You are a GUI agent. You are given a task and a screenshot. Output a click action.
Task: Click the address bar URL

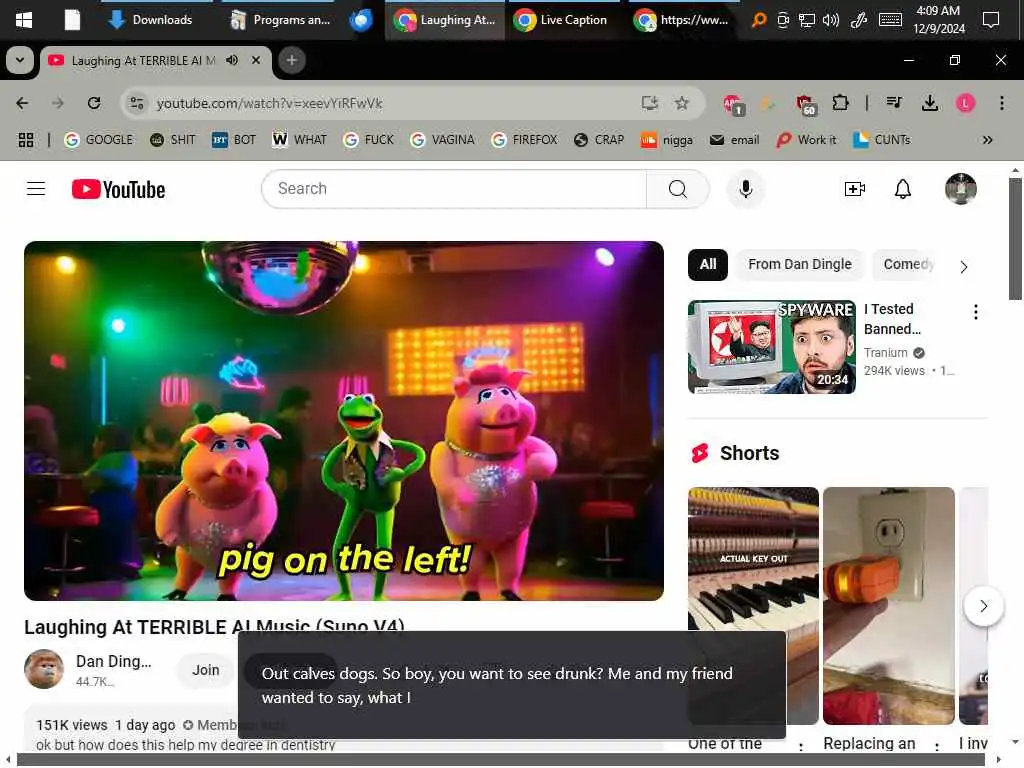269,103
